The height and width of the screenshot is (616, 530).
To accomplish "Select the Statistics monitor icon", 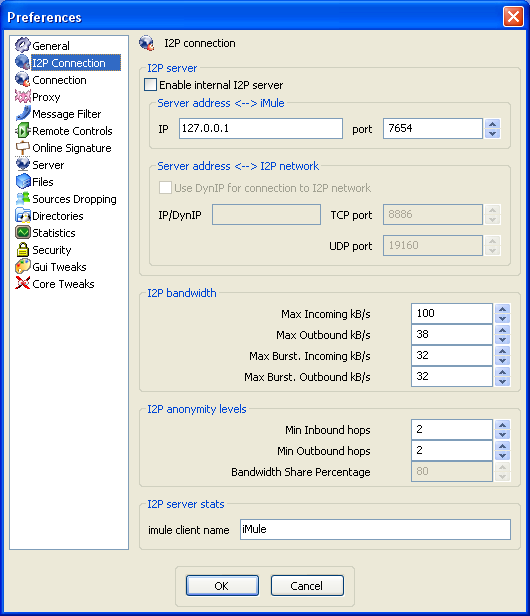I will click(x=22, y=233).
